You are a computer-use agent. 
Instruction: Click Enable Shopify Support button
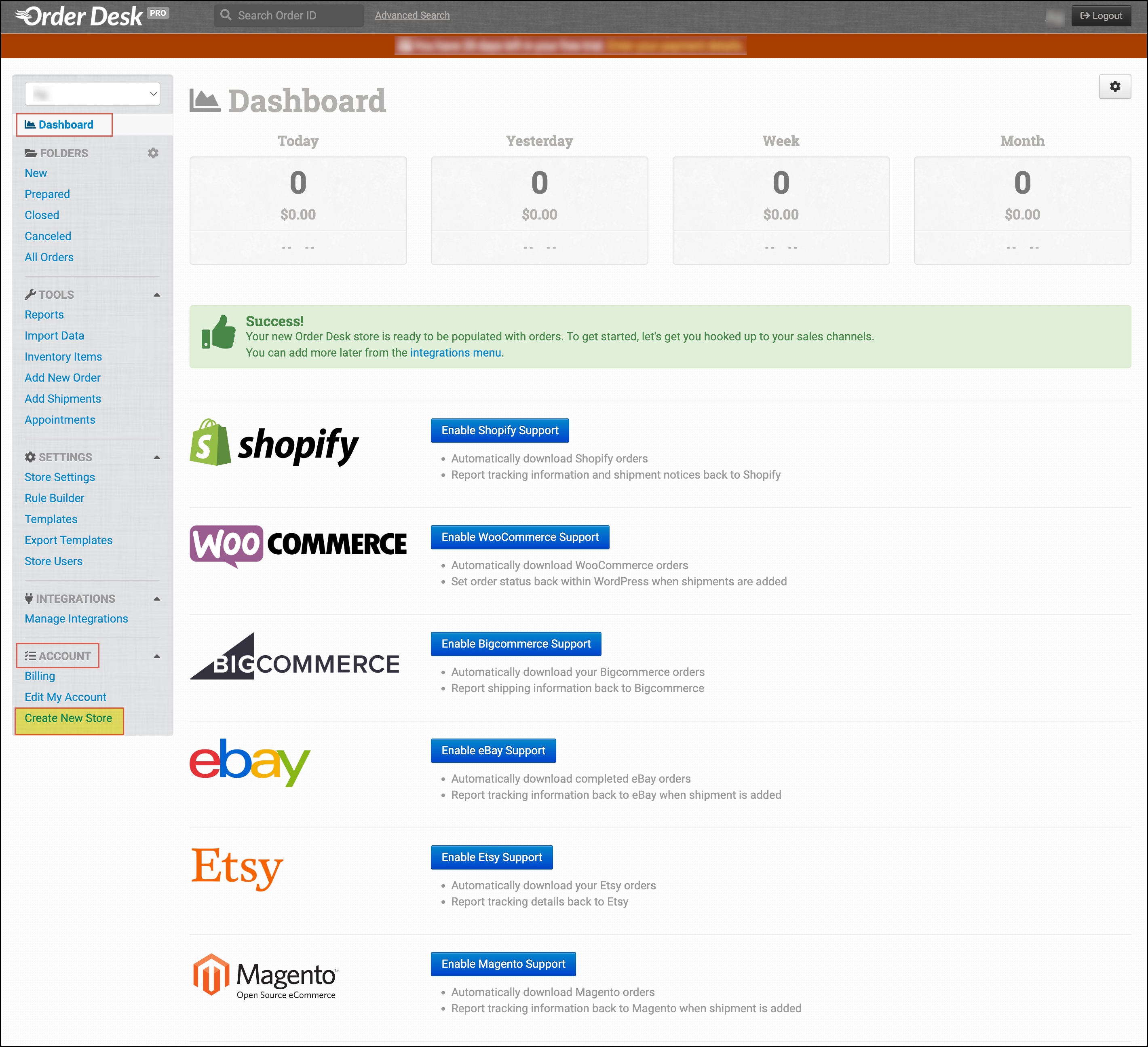pos(499,431)
